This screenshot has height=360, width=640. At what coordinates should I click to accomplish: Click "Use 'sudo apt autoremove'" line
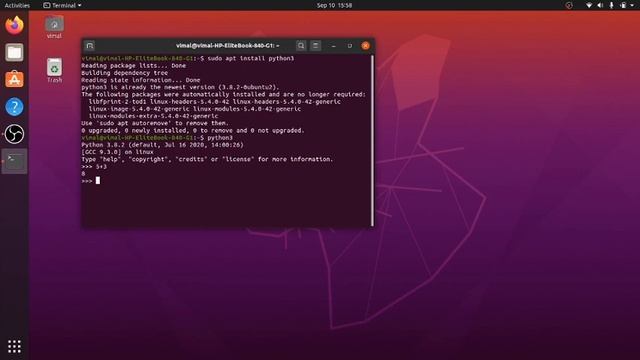pyautogui.click(x=155, y=123)
